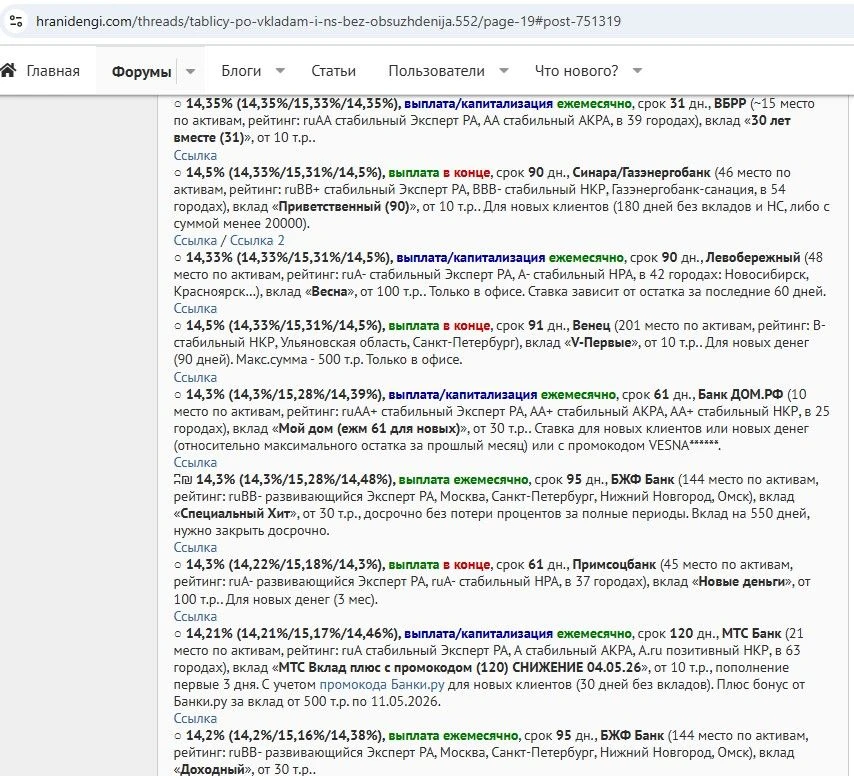Expand the Пользователи dropdown arrow
Viewport: 854px width, 776px height.
504,70
